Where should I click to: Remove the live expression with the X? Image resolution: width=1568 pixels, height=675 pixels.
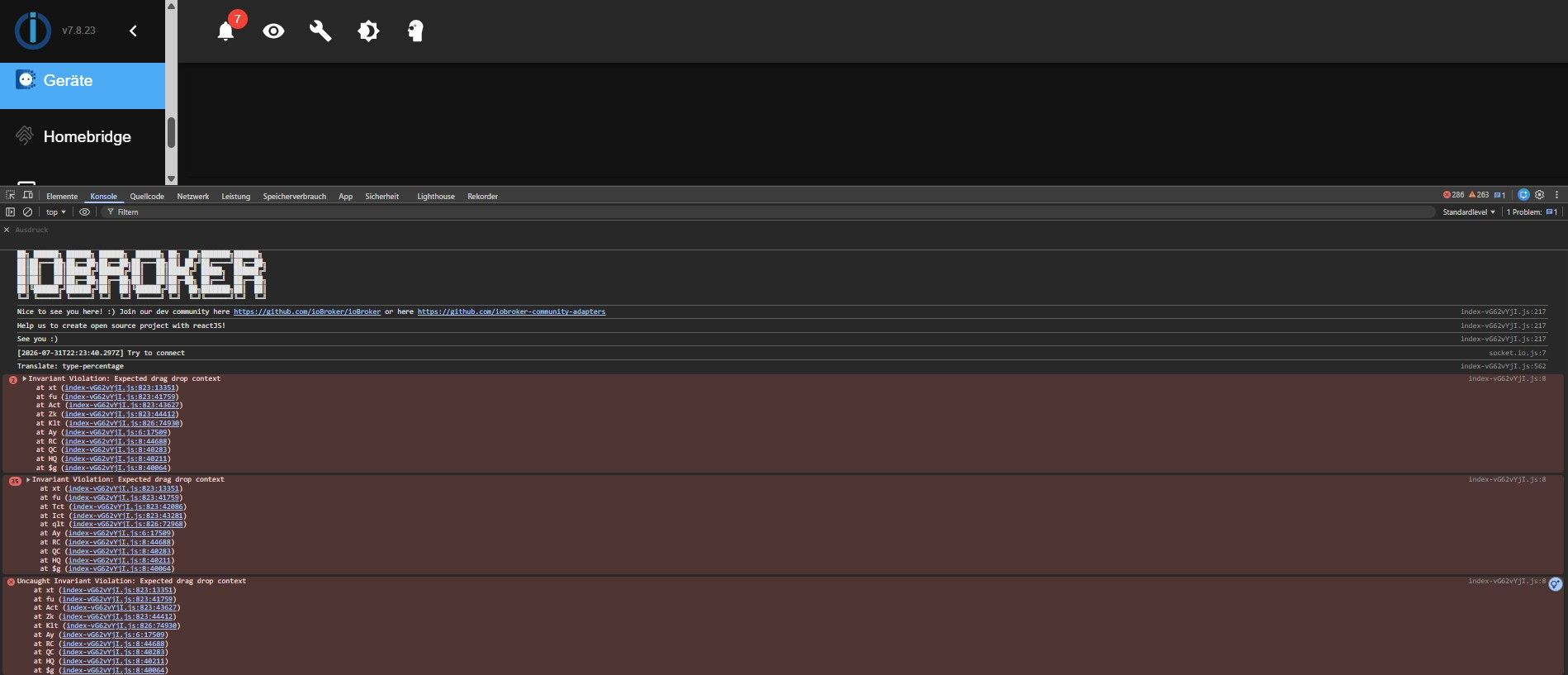tap(7, 230)
